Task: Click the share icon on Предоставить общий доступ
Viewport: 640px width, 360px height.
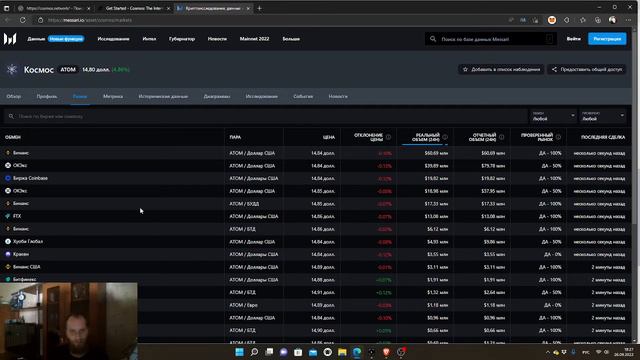Action: pos(554,69)
